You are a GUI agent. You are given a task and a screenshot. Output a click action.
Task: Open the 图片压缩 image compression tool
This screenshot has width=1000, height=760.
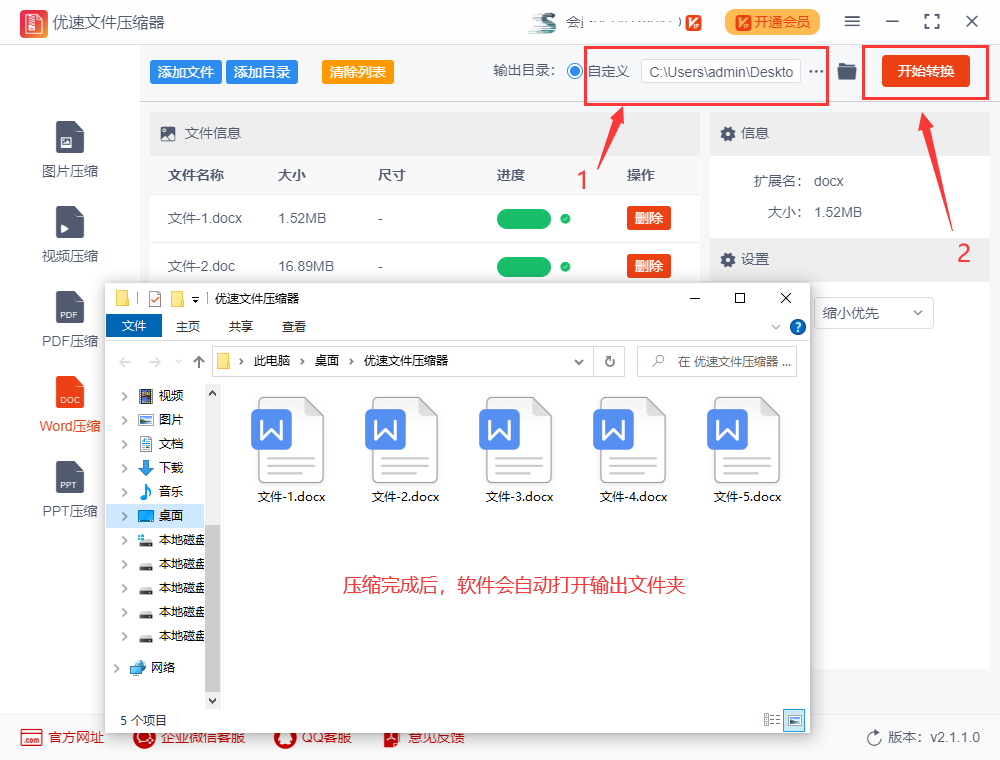click(x=70, y=149)
